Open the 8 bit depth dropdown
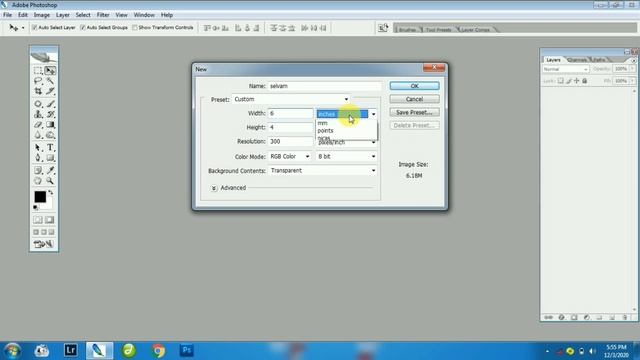Screen dimensions: 640x360 click(x=347, y=156)
